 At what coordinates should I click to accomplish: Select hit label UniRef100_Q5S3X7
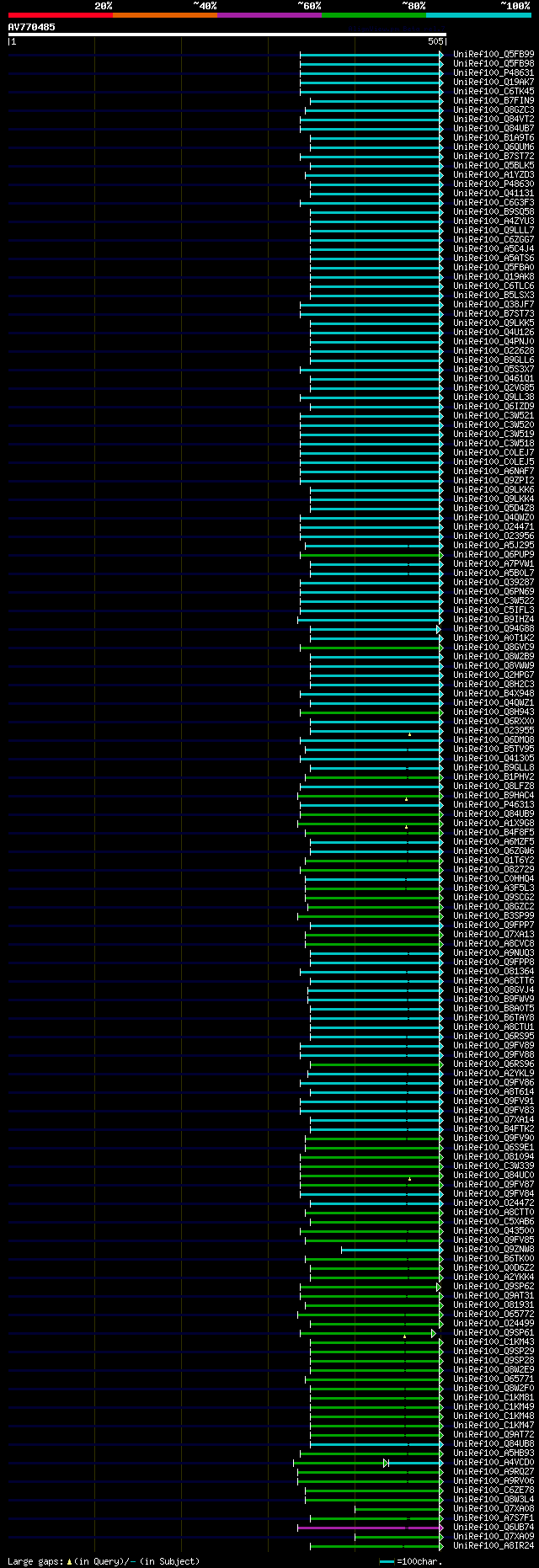click(x=494, y=369)
